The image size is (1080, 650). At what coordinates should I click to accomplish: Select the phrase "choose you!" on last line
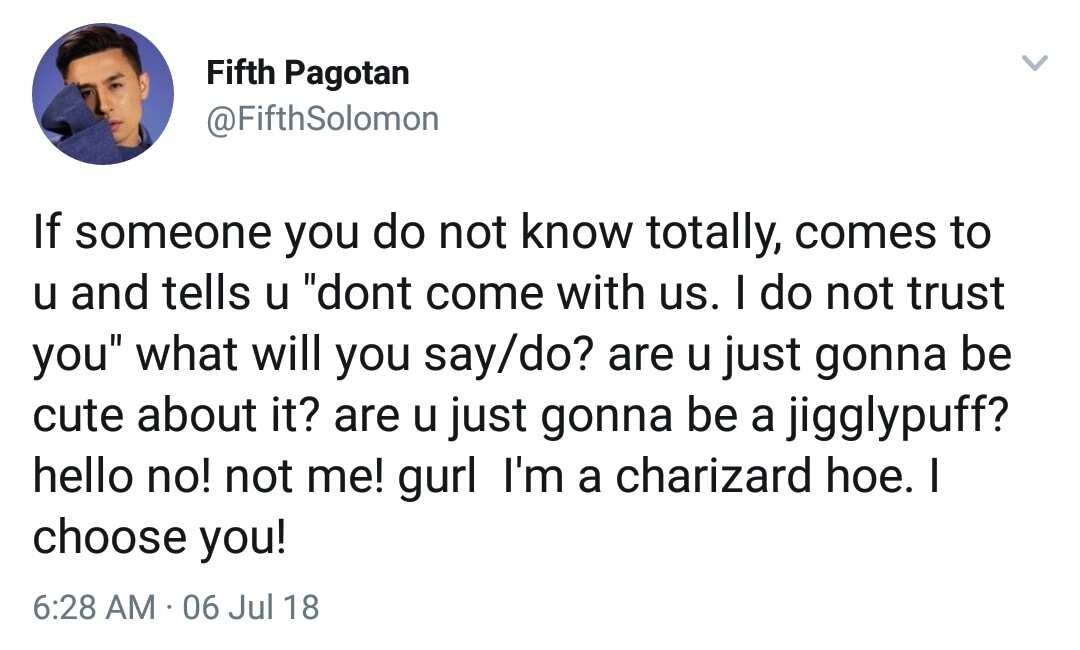point(159,538)
